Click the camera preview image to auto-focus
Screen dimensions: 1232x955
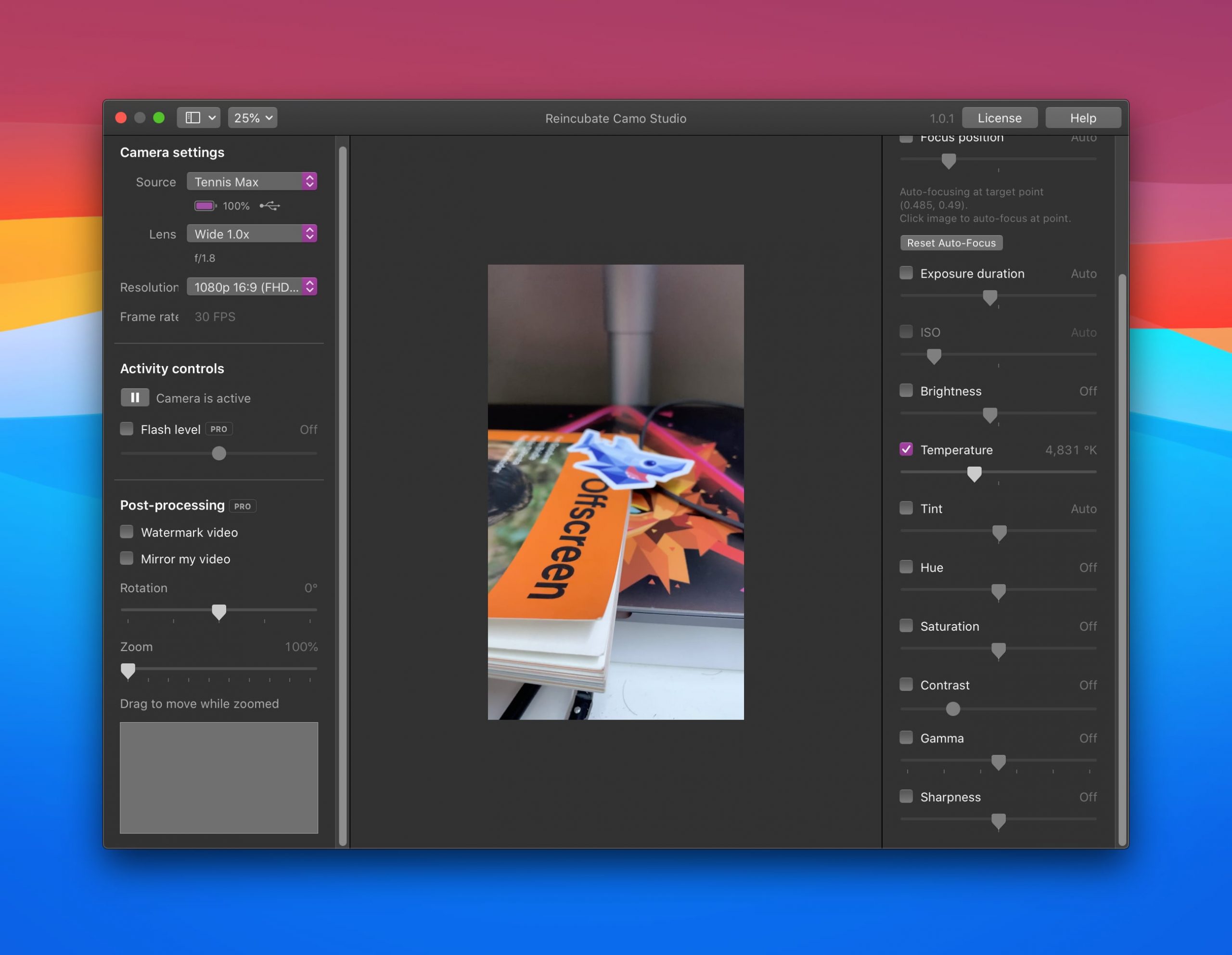coord(616,492)
